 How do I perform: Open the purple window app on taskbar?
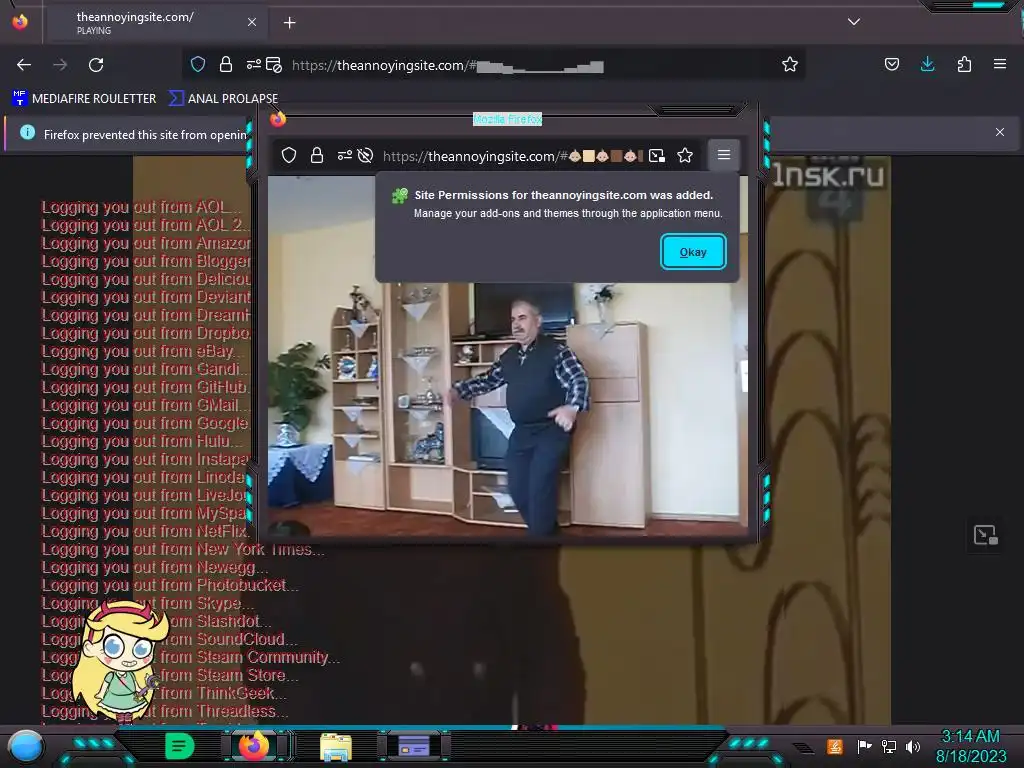(x=413, y=746)
